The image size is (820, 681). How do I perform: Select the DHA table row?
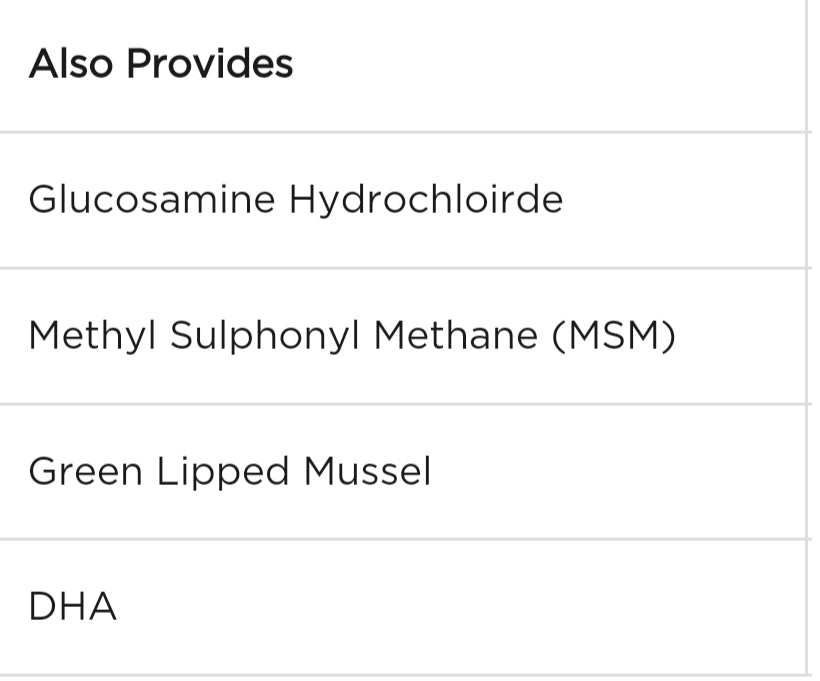[400, 607]
